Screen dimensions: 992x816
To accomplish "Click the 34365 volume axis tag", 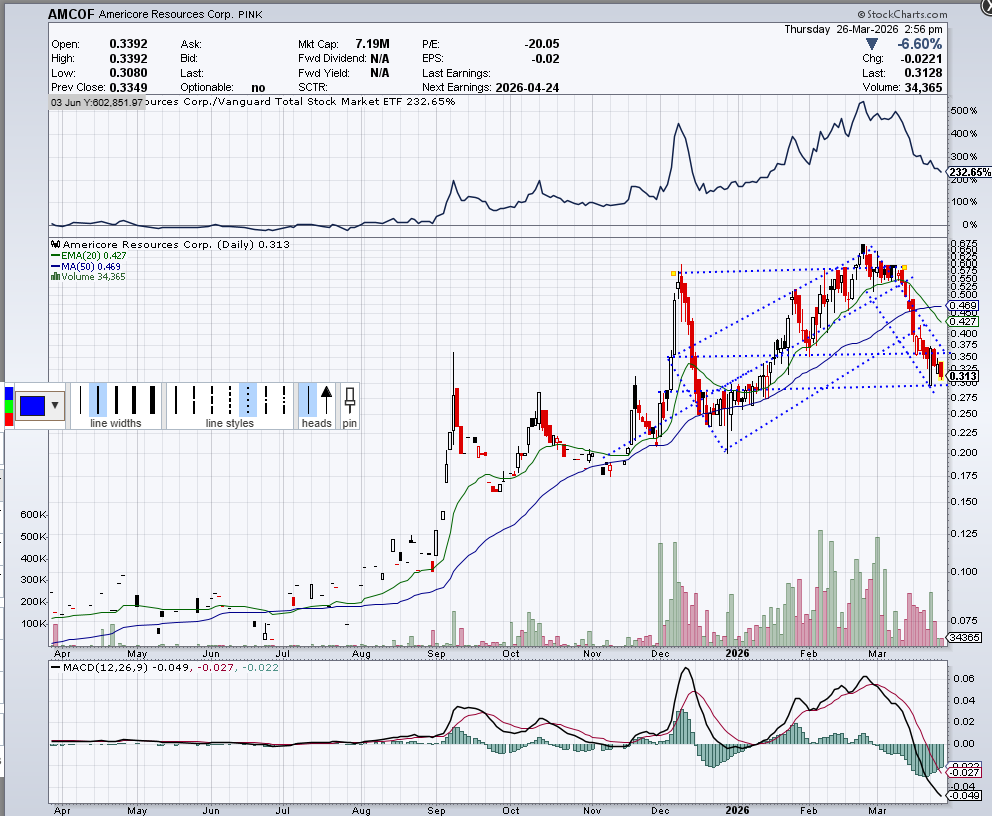I will 964,638.
